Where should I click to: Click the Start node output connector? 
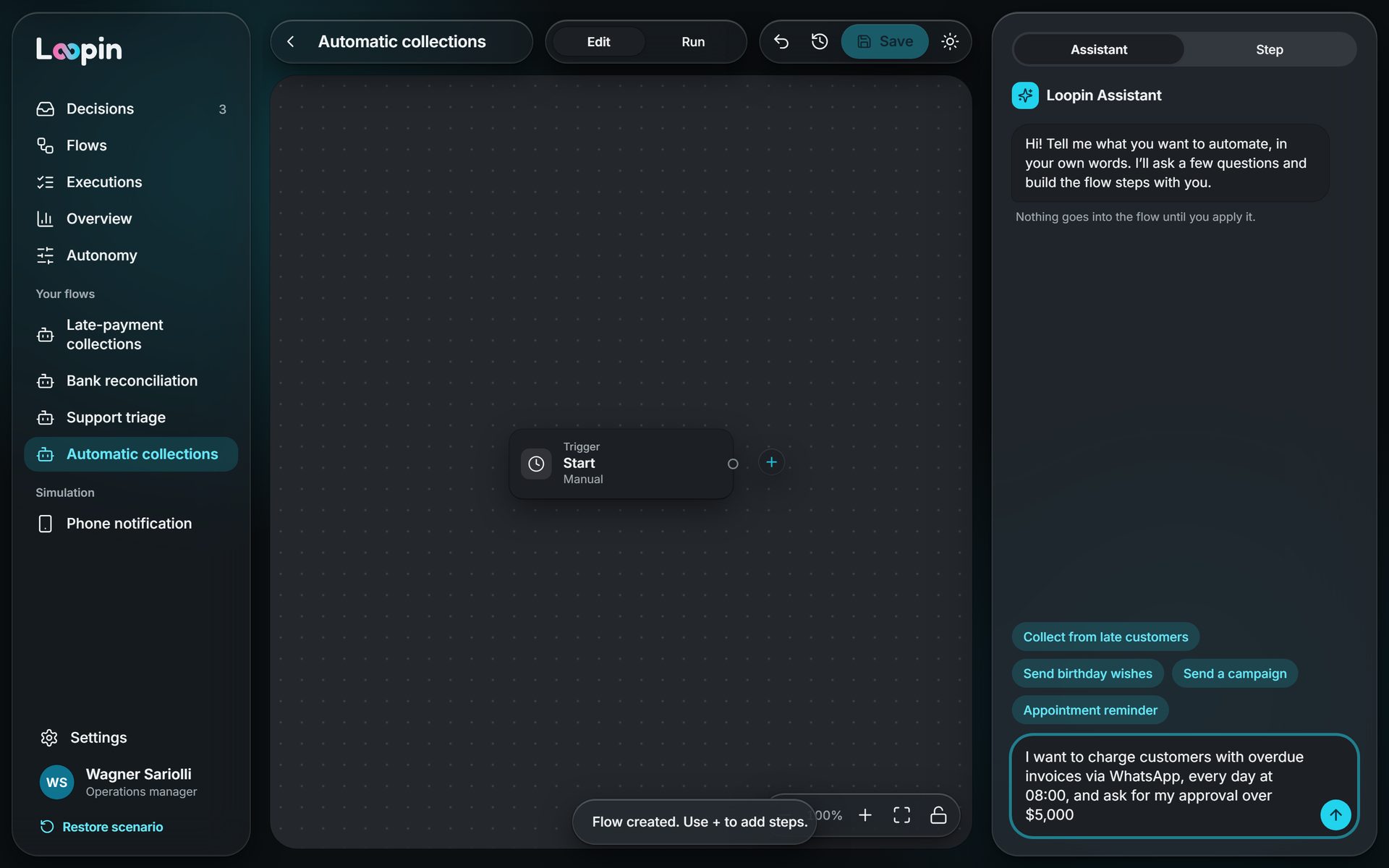click(733, 464)
